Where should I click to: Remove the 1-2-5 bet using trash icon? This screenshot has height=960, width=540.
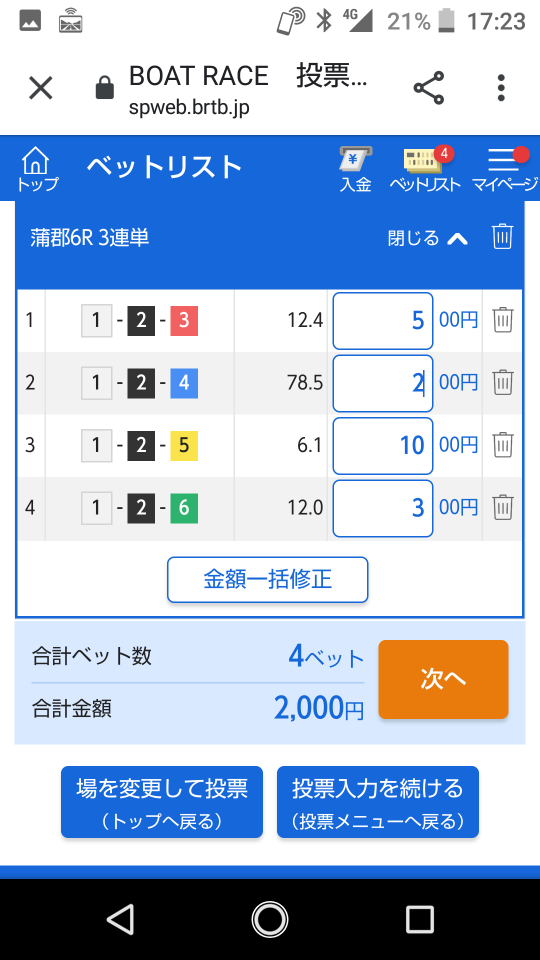[503, 445]
